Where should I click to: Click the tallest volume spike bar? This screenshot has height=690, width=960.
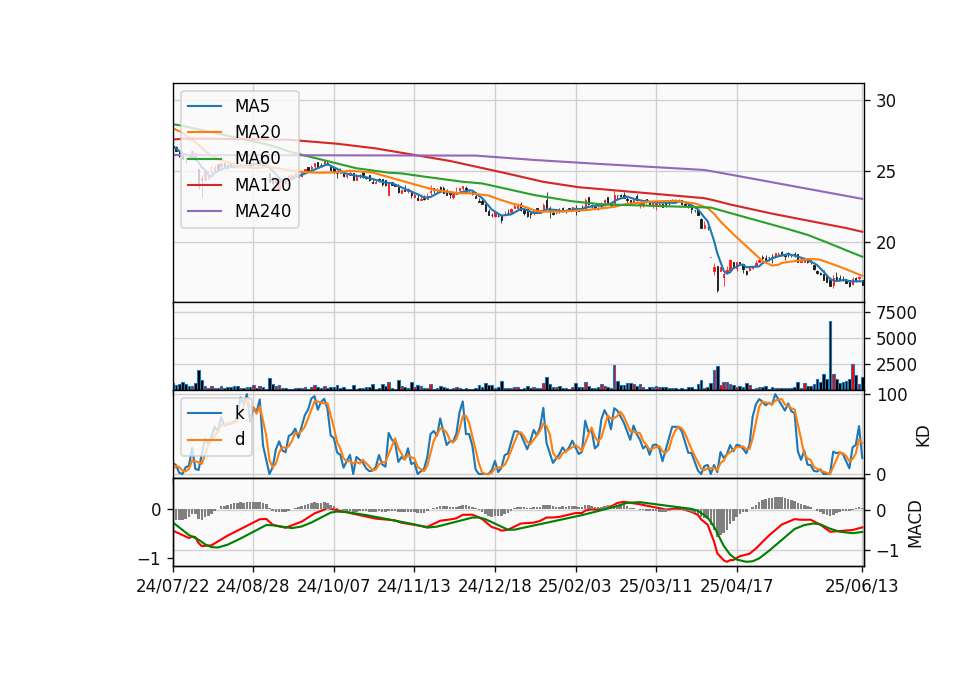tap(831, 356)
